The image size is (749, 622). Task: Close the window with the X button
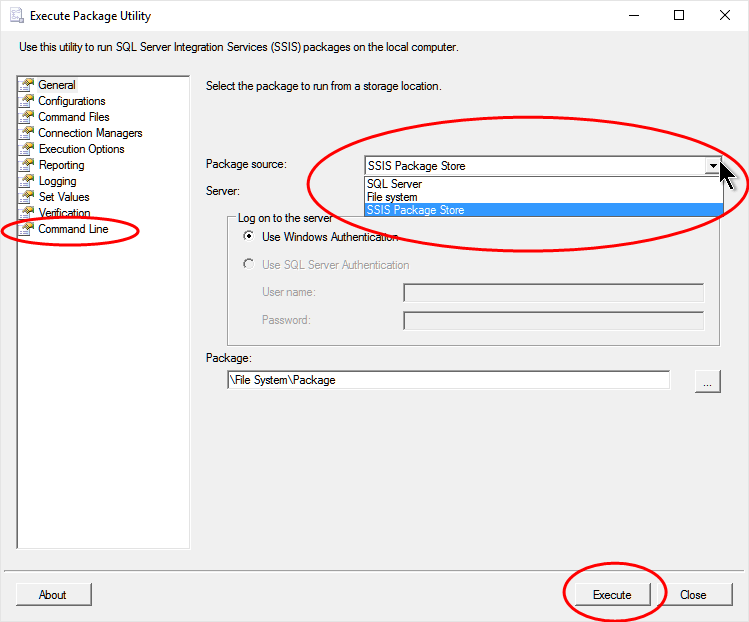pyautogui.click(x=725, y=15)
